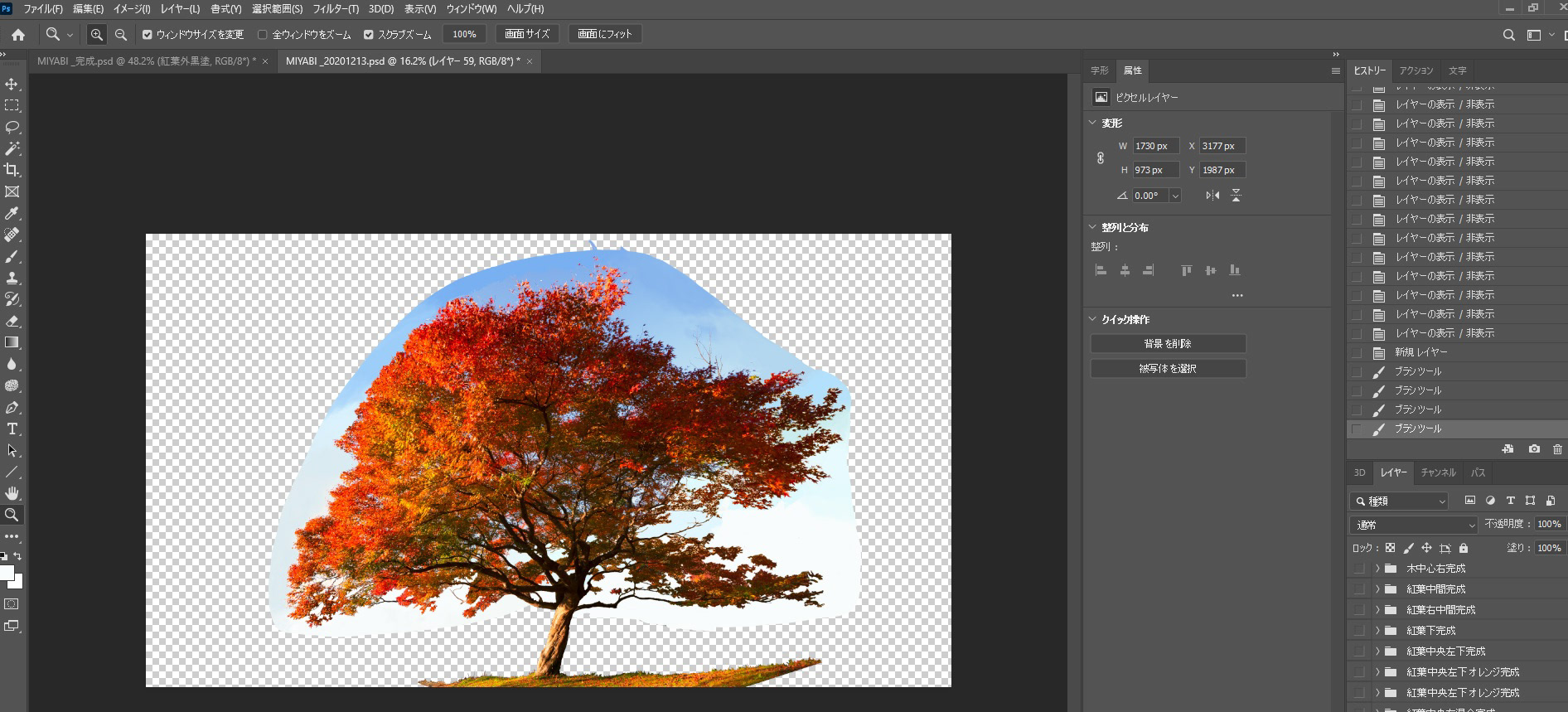The width and height of the screenshot is (1568, 712).
Task: Open the 通常 blend mode dropdown
Action: point(1414,525)
